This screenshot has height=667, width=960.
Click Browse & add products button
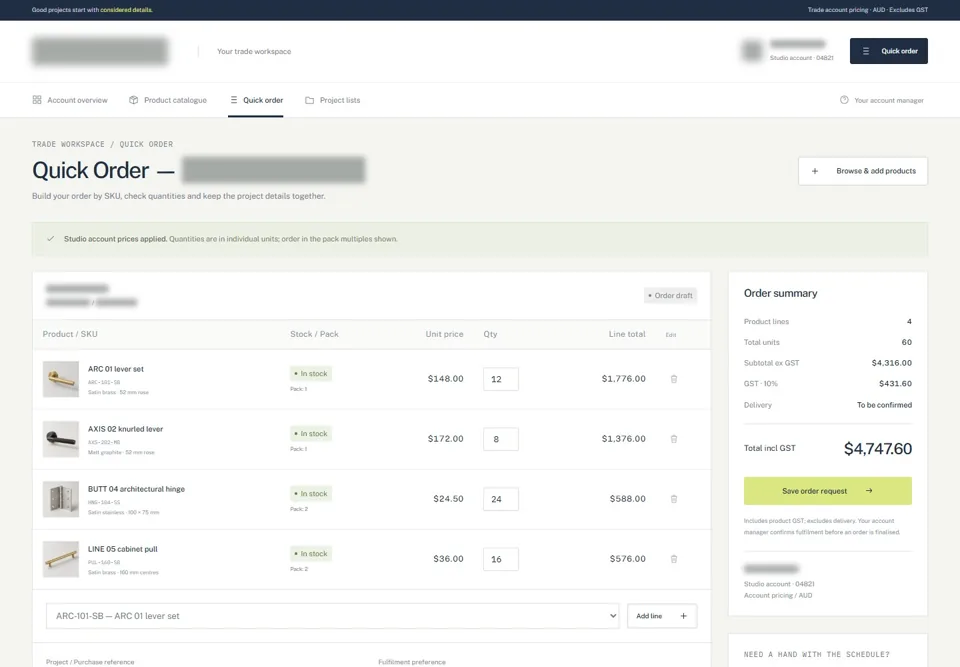click(863, 171)
